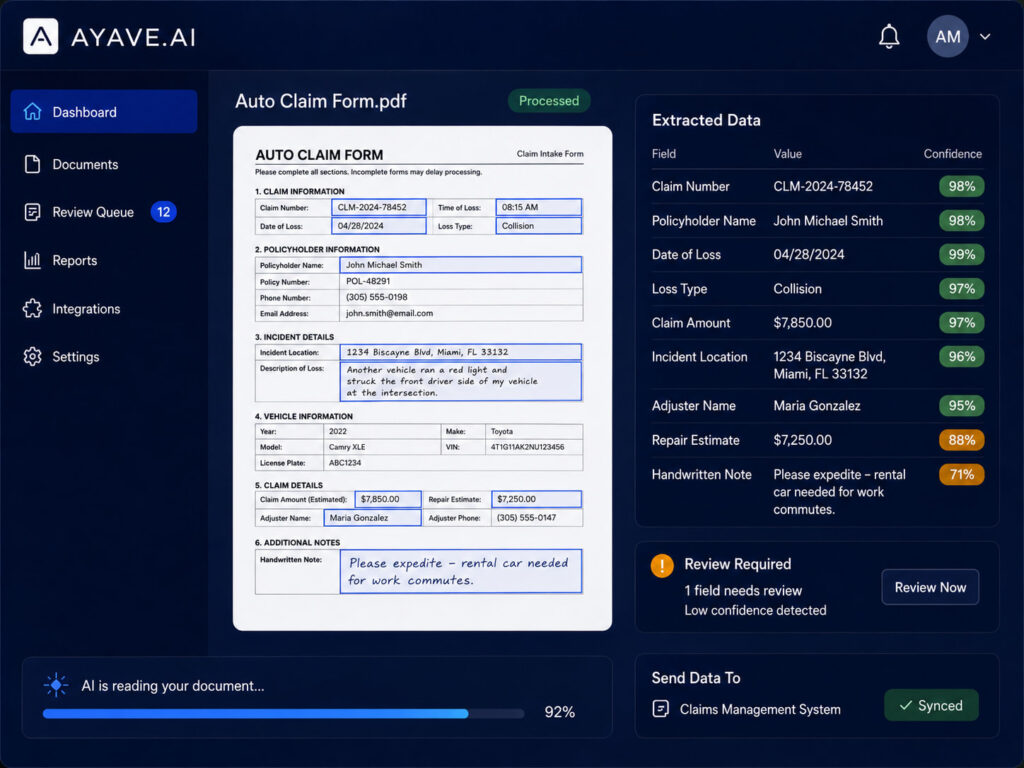1024x768 pixels.
Task: Click the 92% progress text
Action: tap(560, 712)
